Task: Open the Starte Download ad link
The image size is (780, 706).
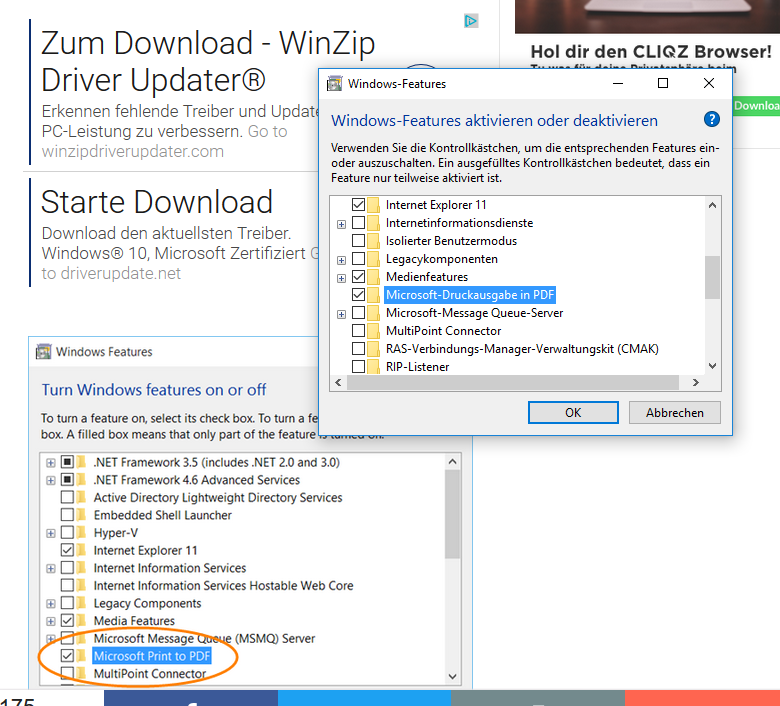Action: pos(157,202)
